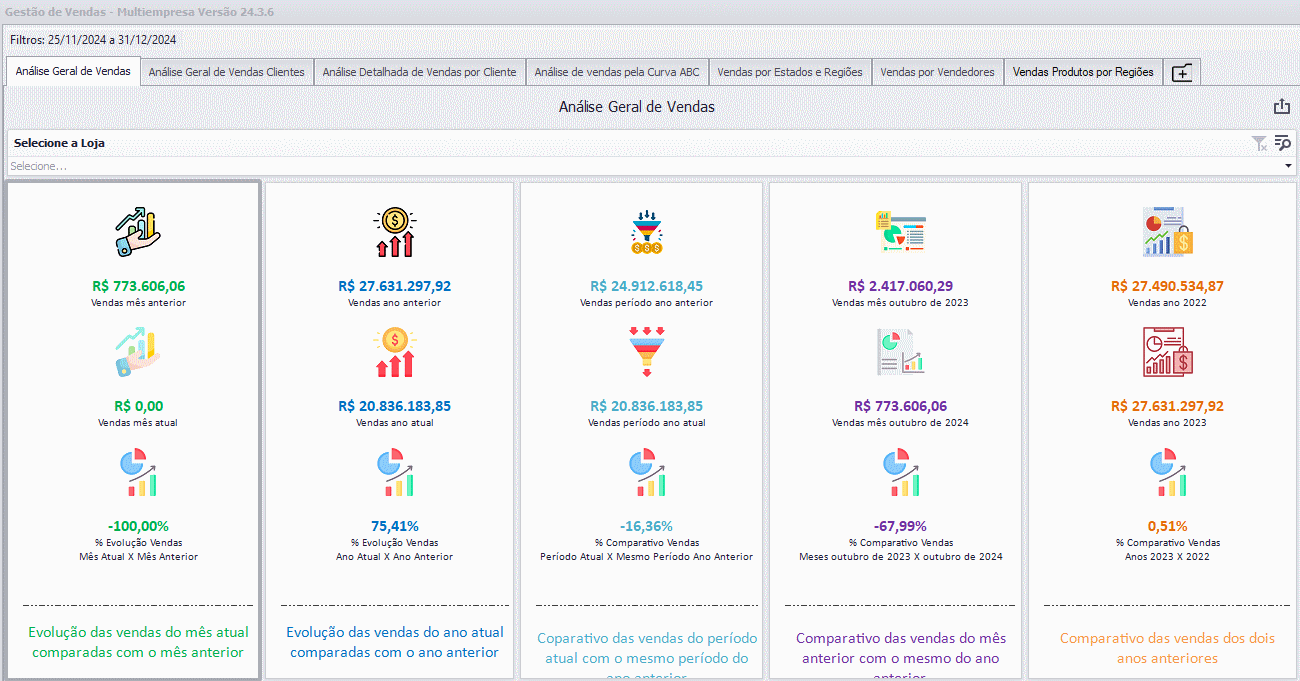This screenshot has height=681, width=1300.
Task: Open Análise Geral de Vendas Clientes tab
Action: pos(227,72)
